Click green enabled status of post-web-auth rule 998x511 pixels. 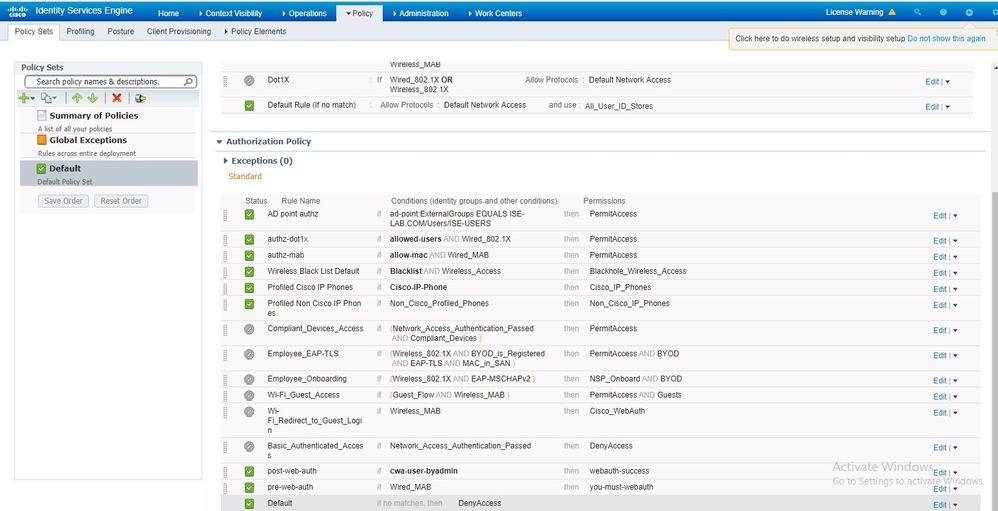tap(249, 472)
